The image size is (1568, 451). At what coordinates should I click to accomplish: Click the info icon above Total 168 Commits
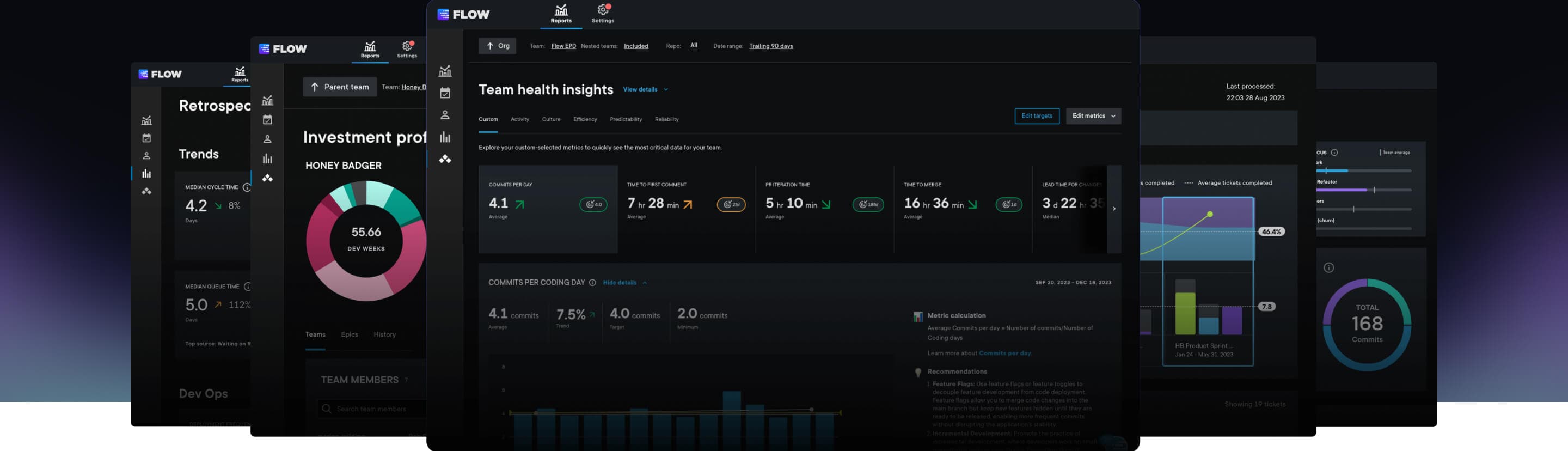click(x=1329, y=268)
